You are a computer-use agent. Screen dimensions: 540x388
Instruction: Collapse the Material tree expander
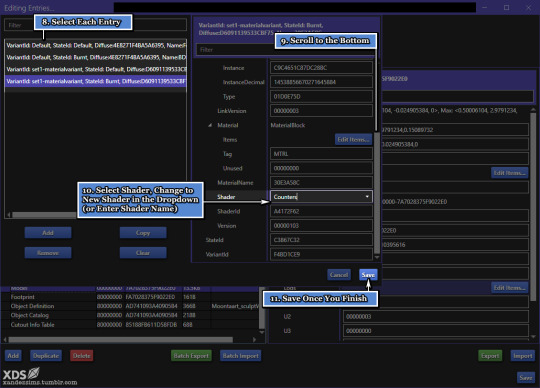pos(210,125)
